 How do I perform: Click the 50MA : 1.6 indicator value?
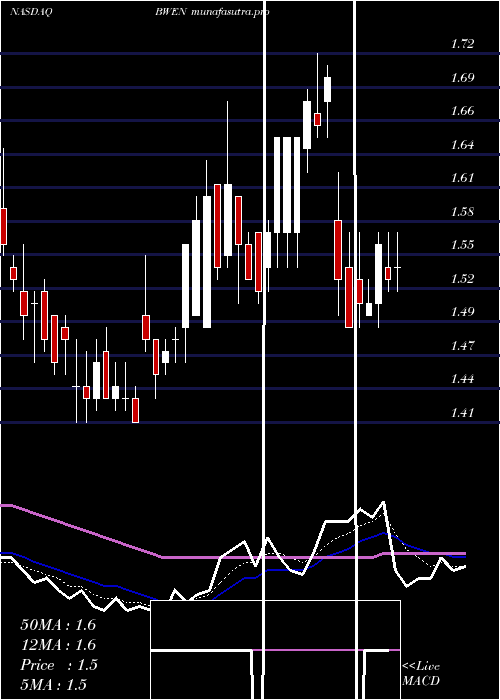[x=58, y=625]
